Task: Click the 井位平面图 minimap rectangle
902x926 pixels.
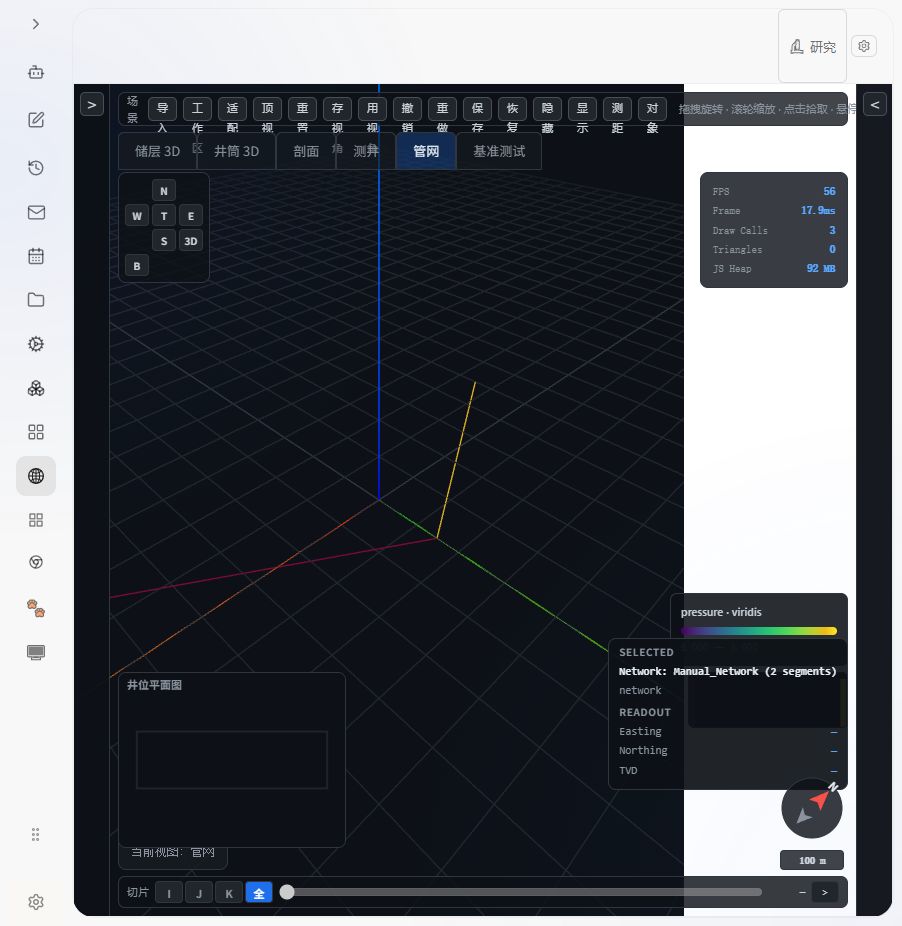Action: (232, 759)
